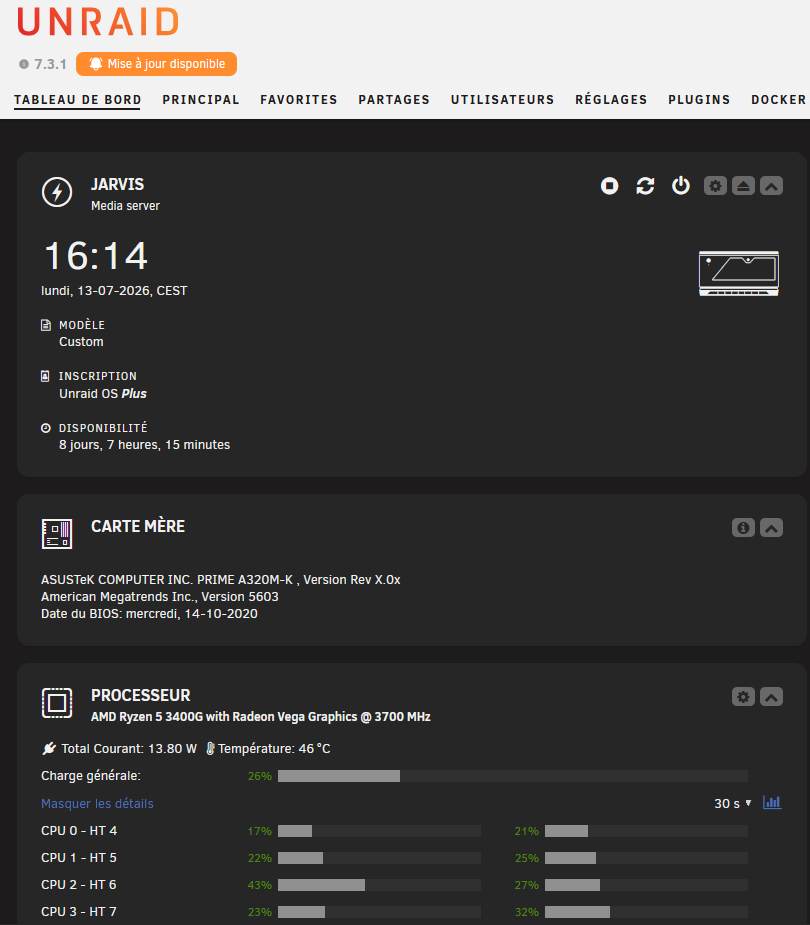This screenshot has height=925, width=810.
Task: Click the Disponibilité clock icon
Action: pos(45,428)
